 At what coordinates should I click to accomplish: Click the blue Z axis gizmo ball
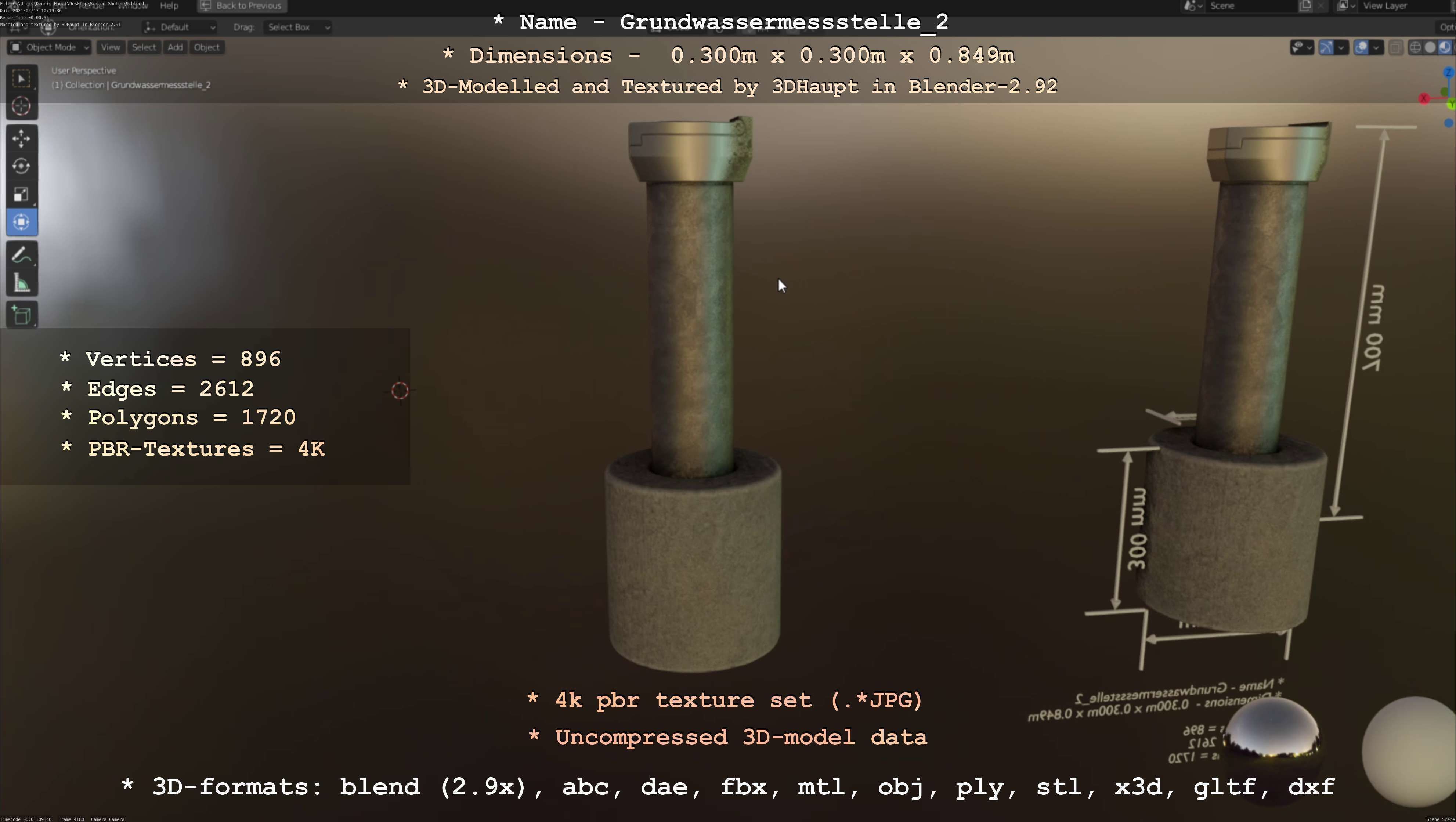(x=1449, y=72)
